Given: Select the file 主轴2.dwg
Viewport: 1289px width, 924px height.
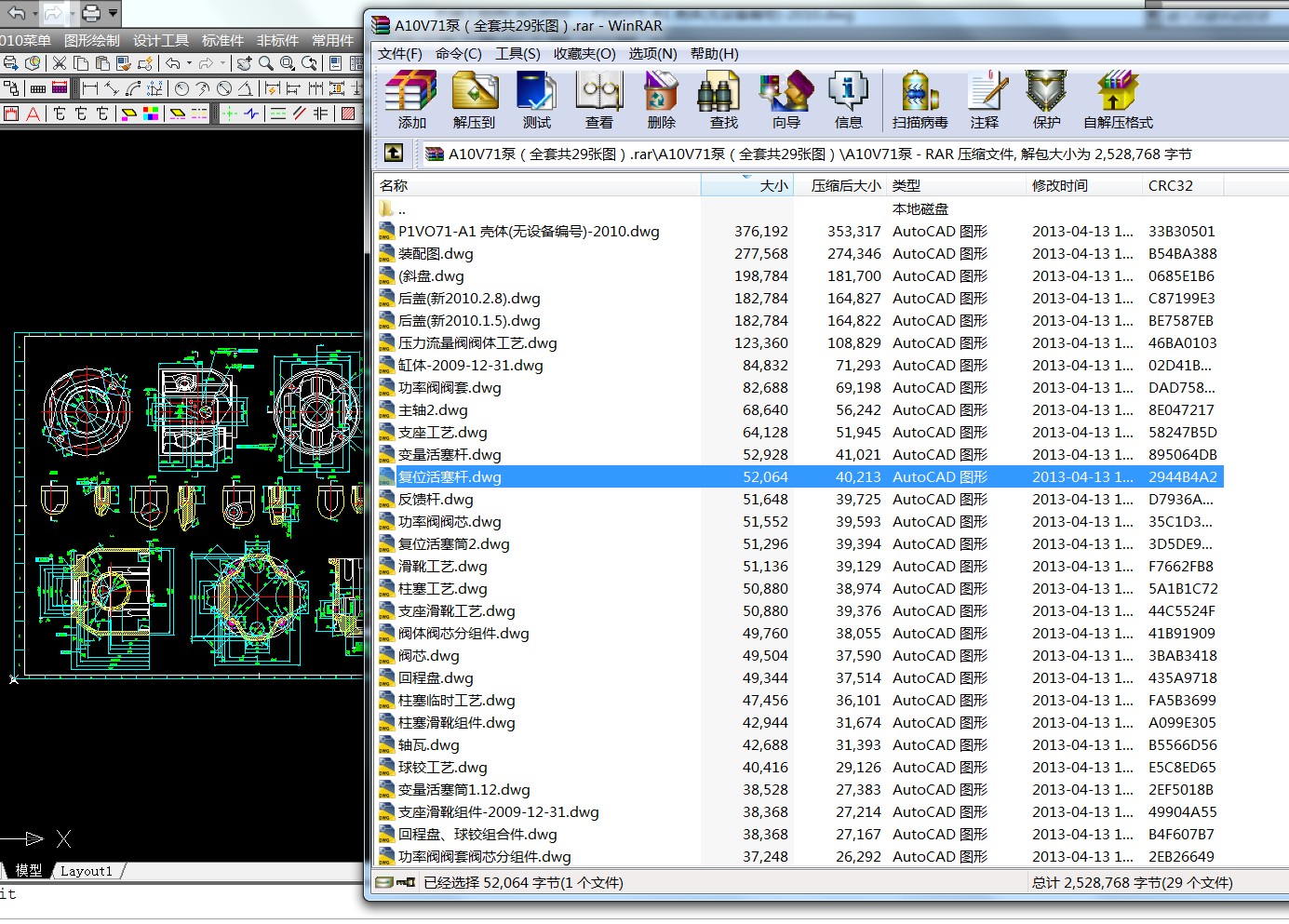Looking at the screenshot, I should coord(433,409).
